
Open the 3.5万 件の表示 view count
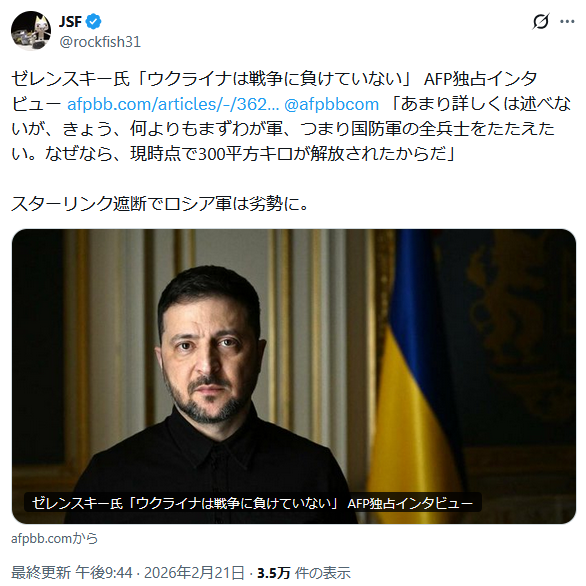tap(303, 573)
